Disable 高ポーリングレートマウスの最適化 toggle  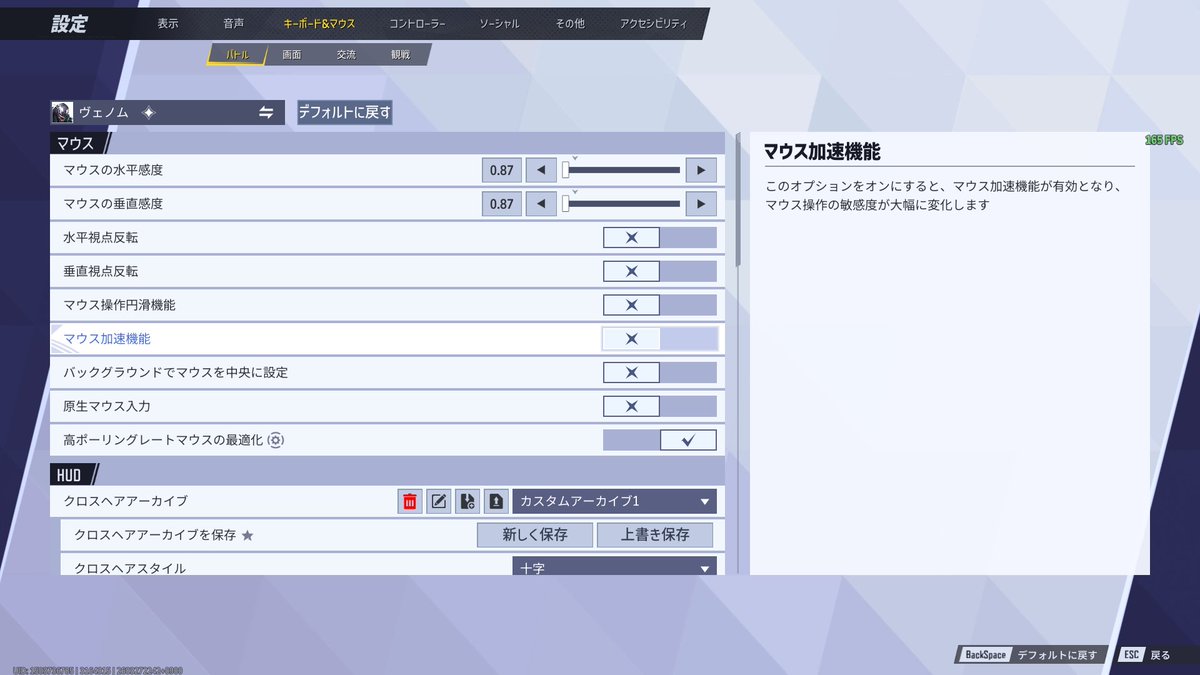coord(660,440)
